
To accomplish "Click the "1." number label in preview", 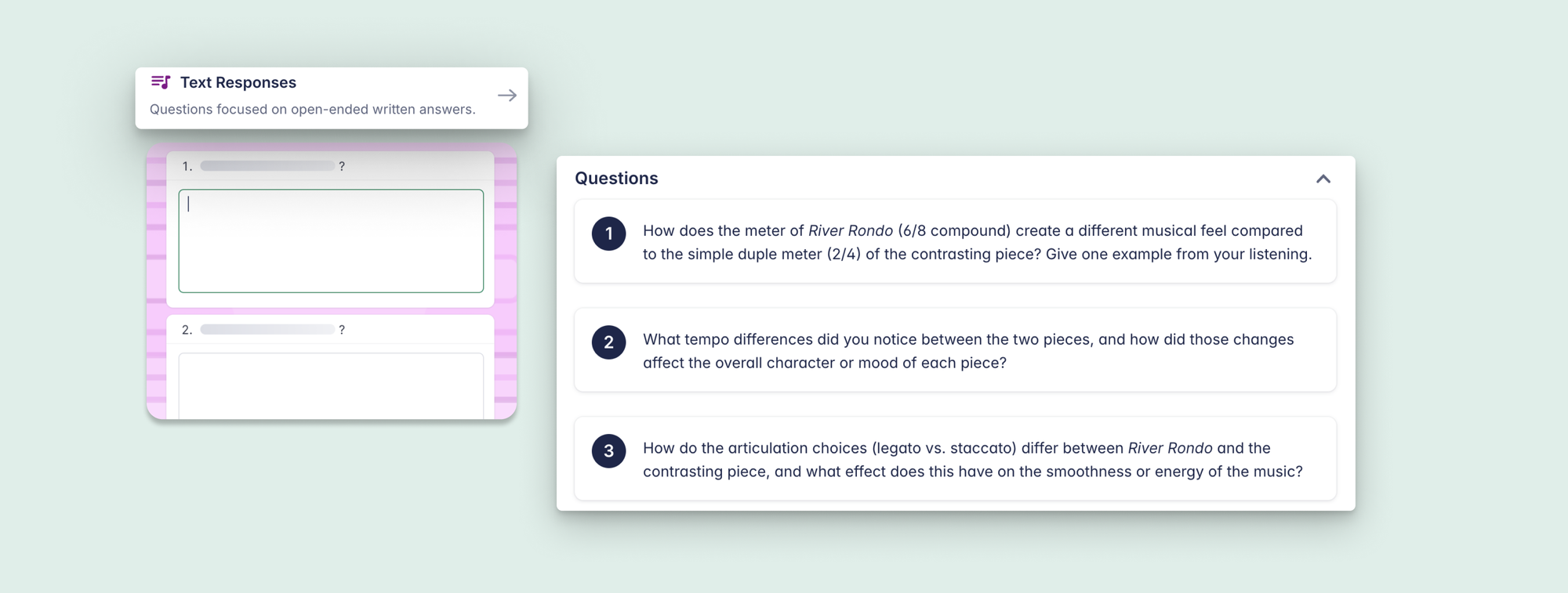I will (x=187, y=166).
